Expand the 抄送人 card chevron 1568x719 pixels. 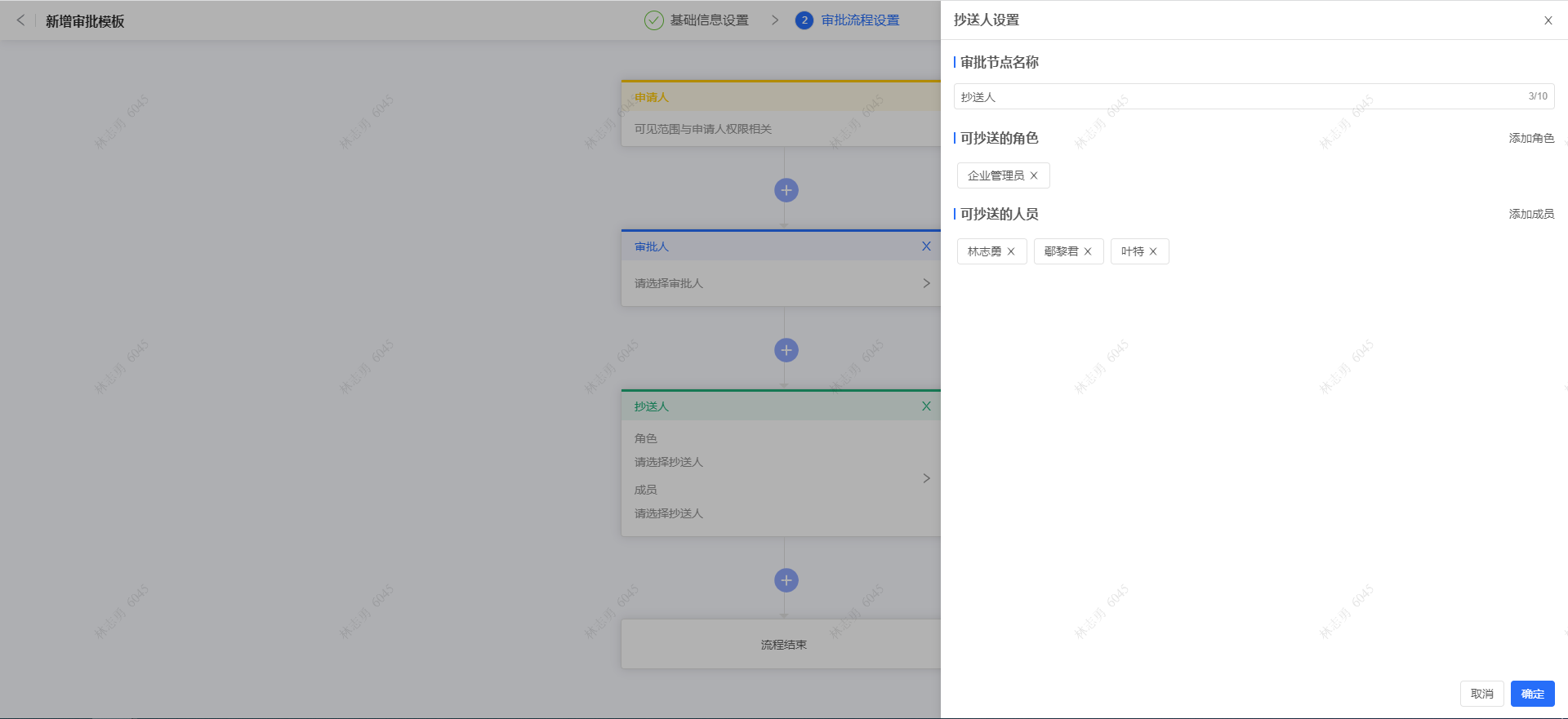[x=926, y=478]
